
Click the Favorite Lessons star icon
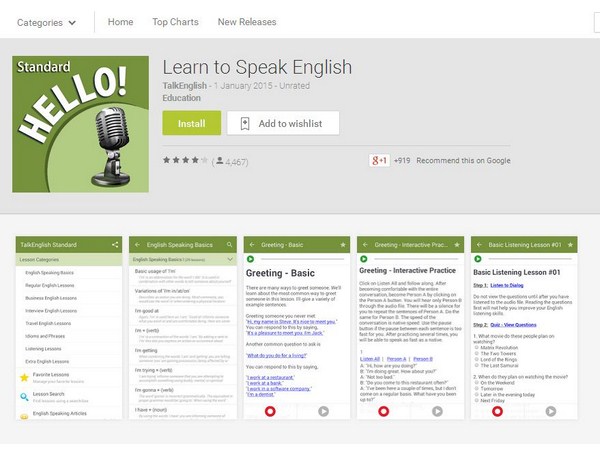click(x=23, y=377)
